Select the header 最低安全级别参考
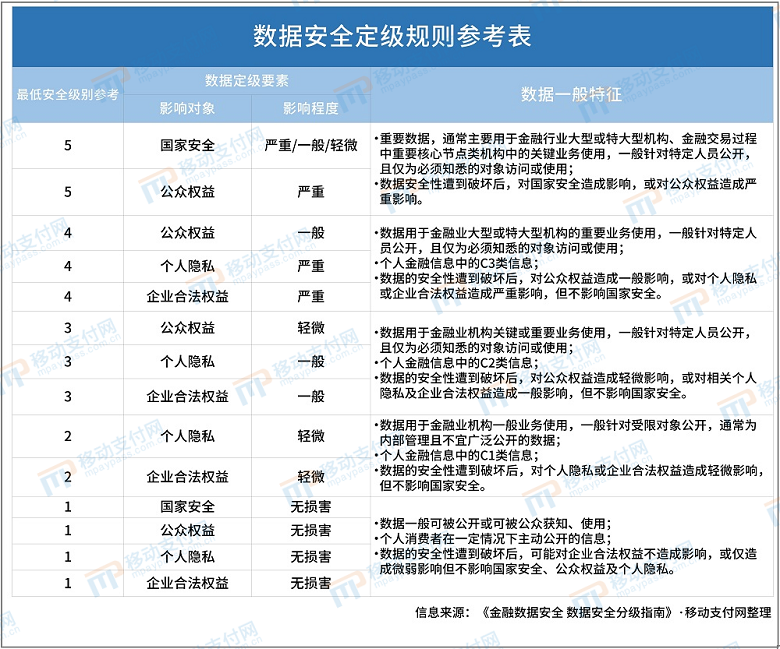This screenshot has height=649, width=780. [x=68, y=94]
